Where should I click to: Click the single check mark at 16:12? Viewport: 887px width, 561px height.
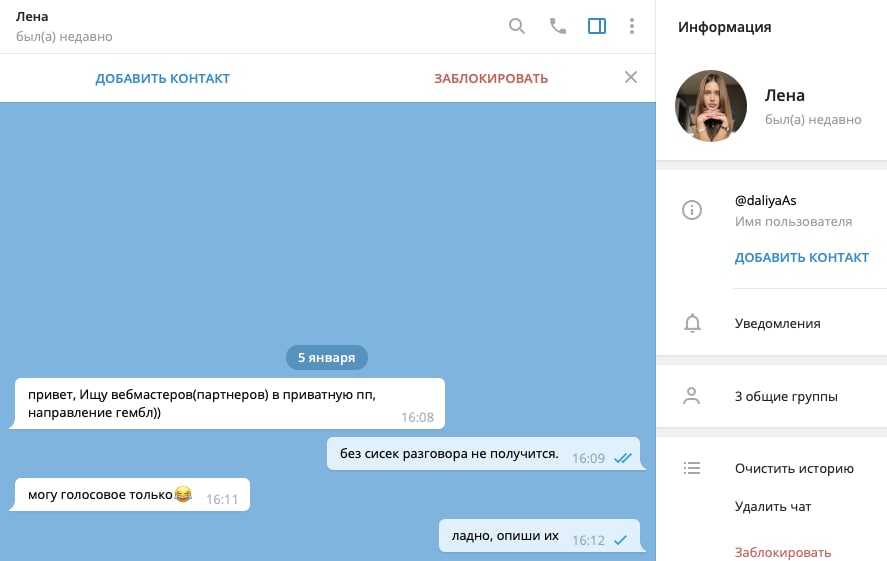(621, 540)
